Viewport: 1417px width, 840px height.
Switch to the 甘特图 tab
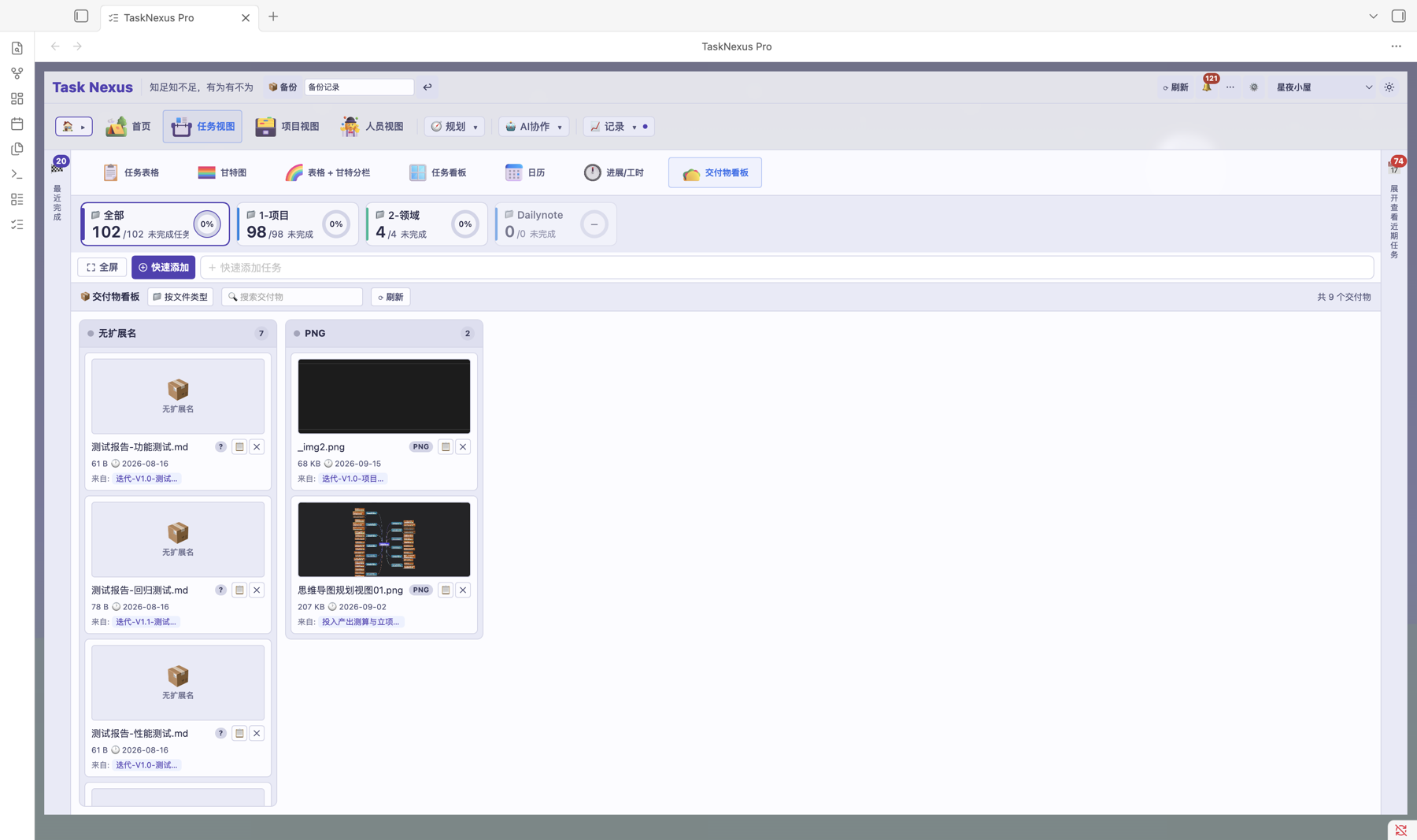222,172
